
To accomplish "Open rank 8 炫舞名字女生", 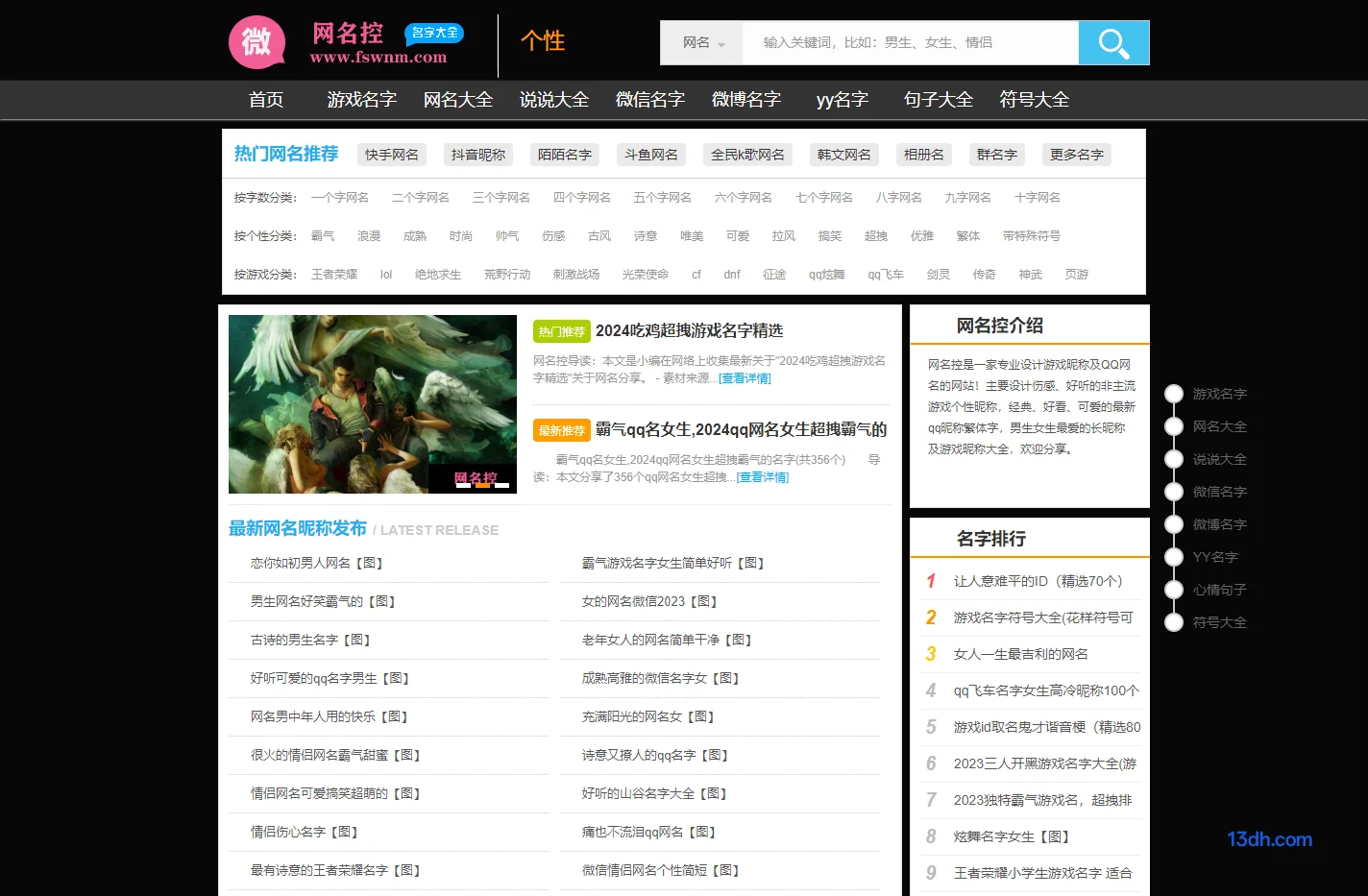I will pos(1012,836).
